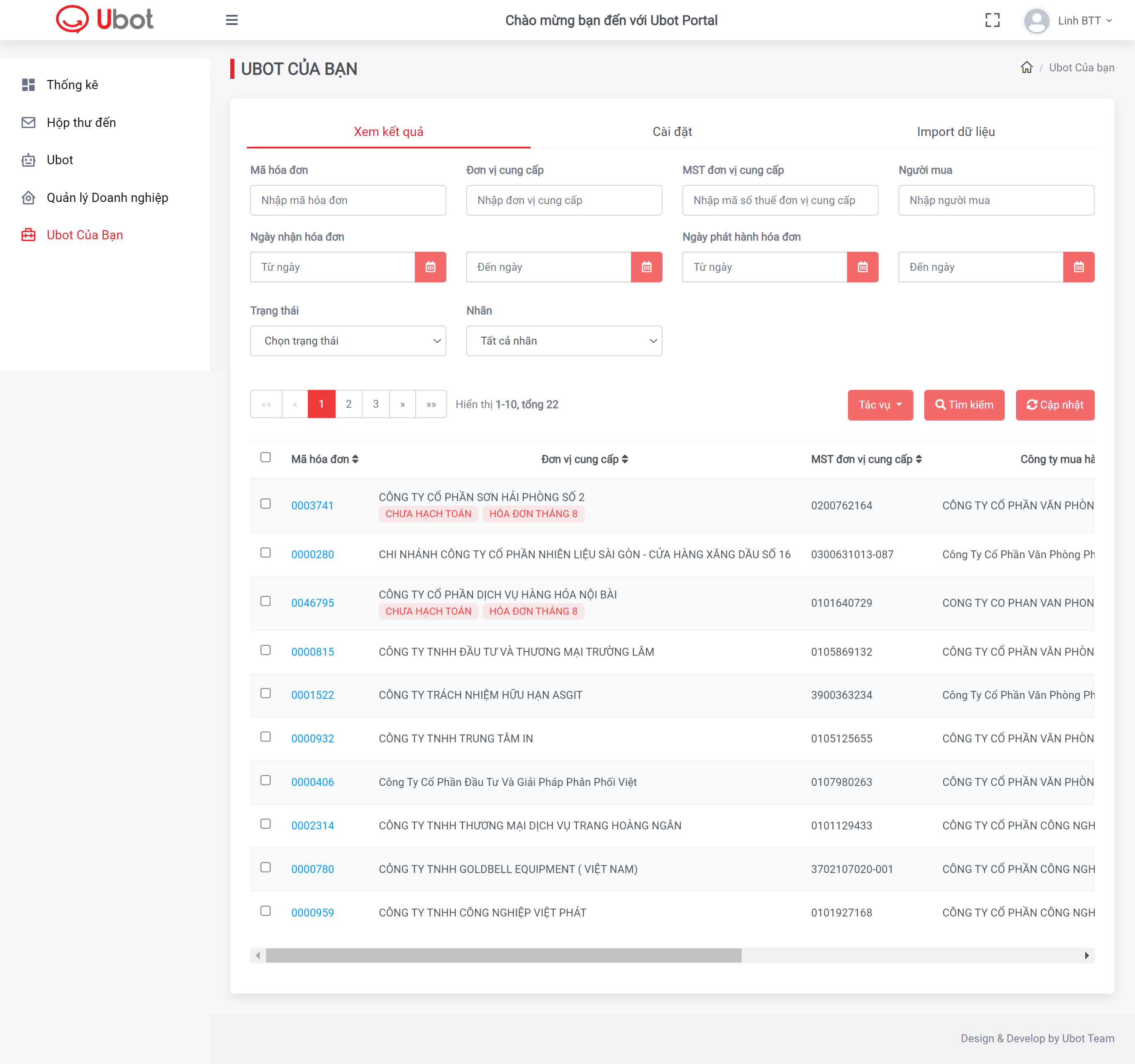The width and height of the screenshot is (1135, 1064).
Task: Focus the MST đơn vị cung cấp field
Action: pos(780,200)
